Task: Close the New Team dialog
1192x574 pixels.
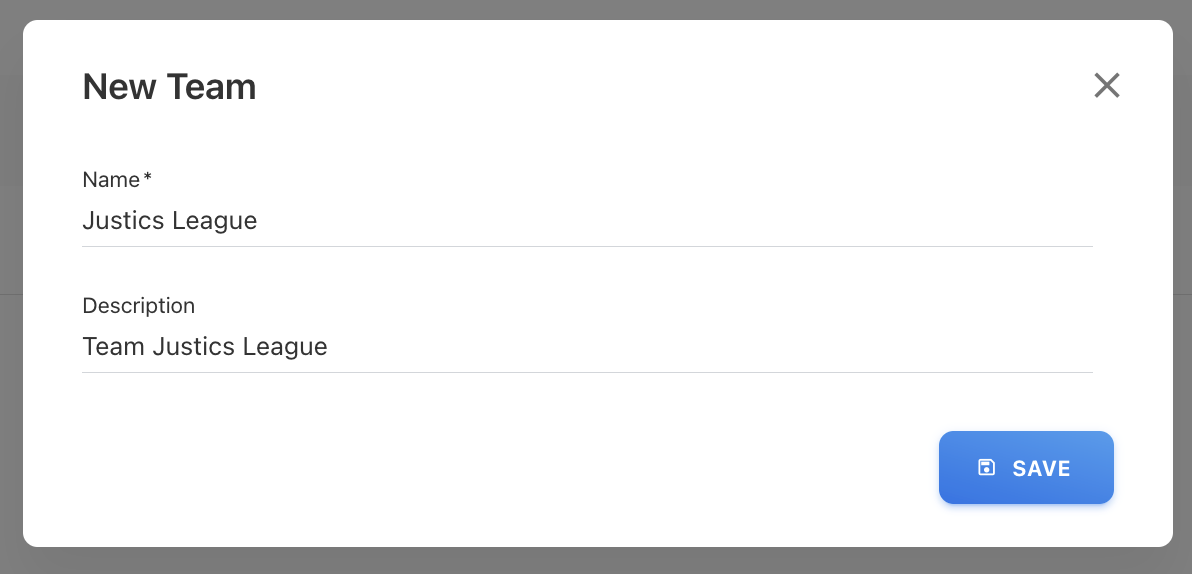Action: pyautogui.click(x=1106, y=86)
